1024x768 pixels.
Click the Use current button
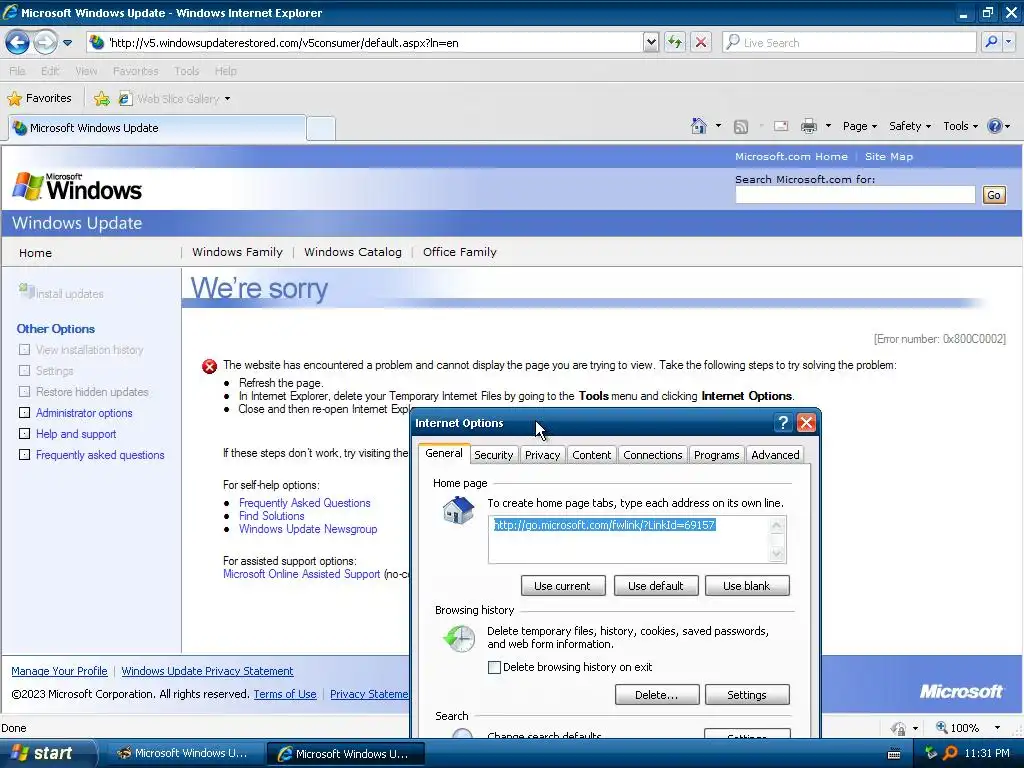click(x=562, y=586)
